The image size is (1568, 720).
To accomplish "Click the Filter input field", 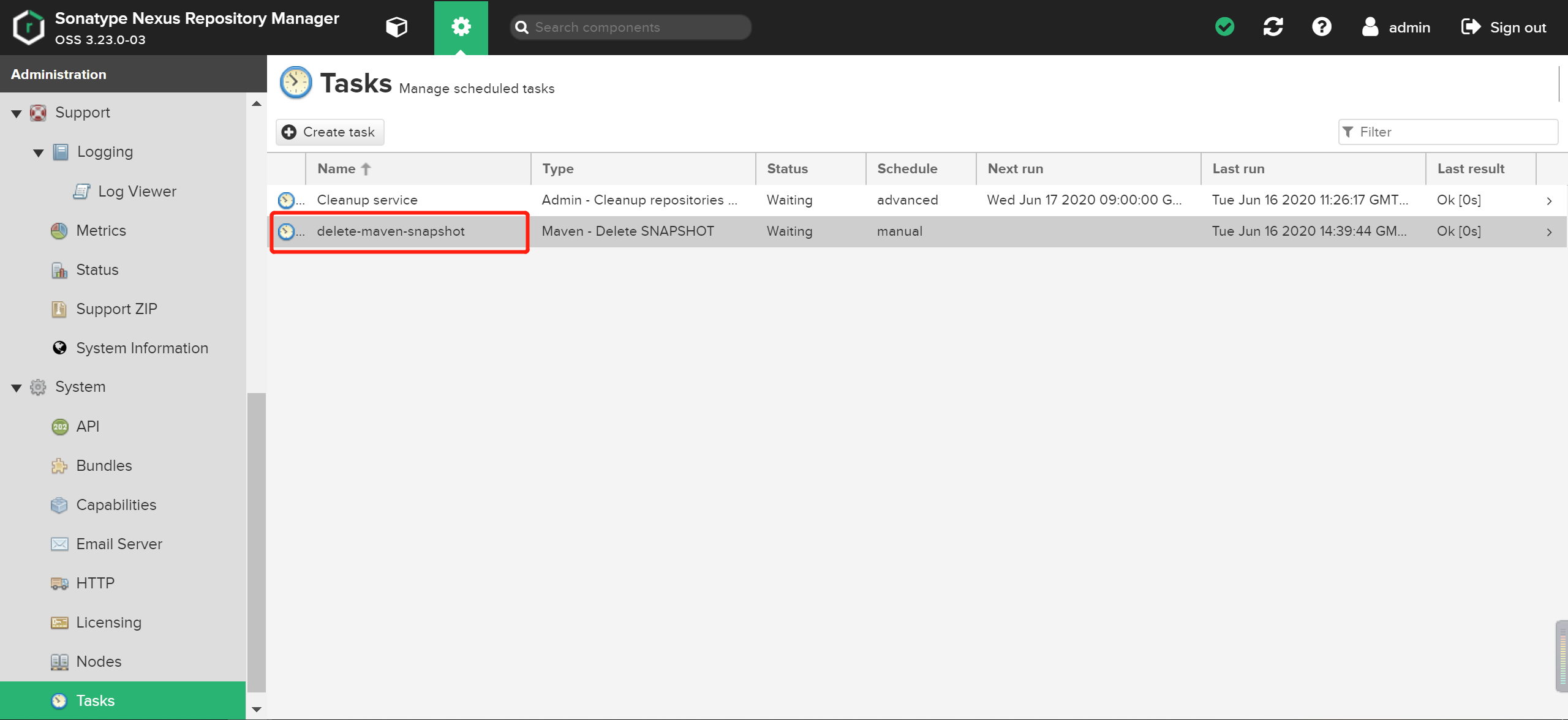I will coord(1454,132).
